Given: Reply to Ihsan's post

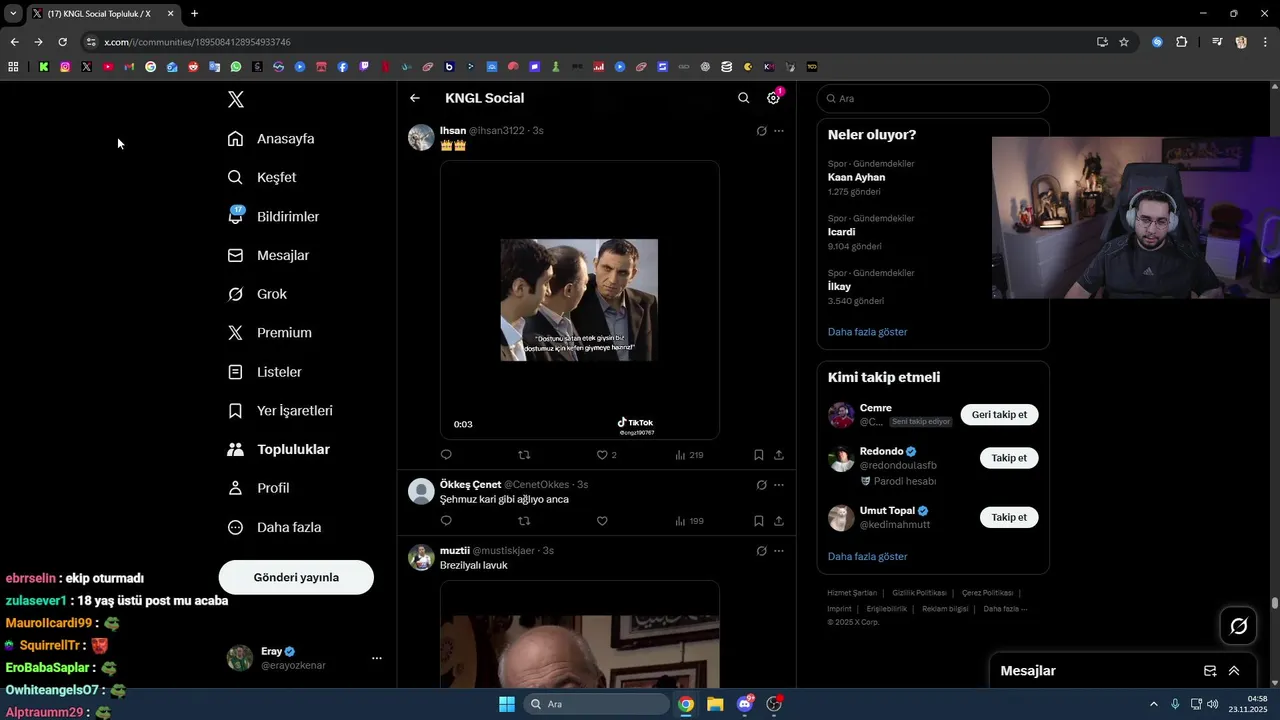Looking at the screenshot, I should (x=446, y=455).
